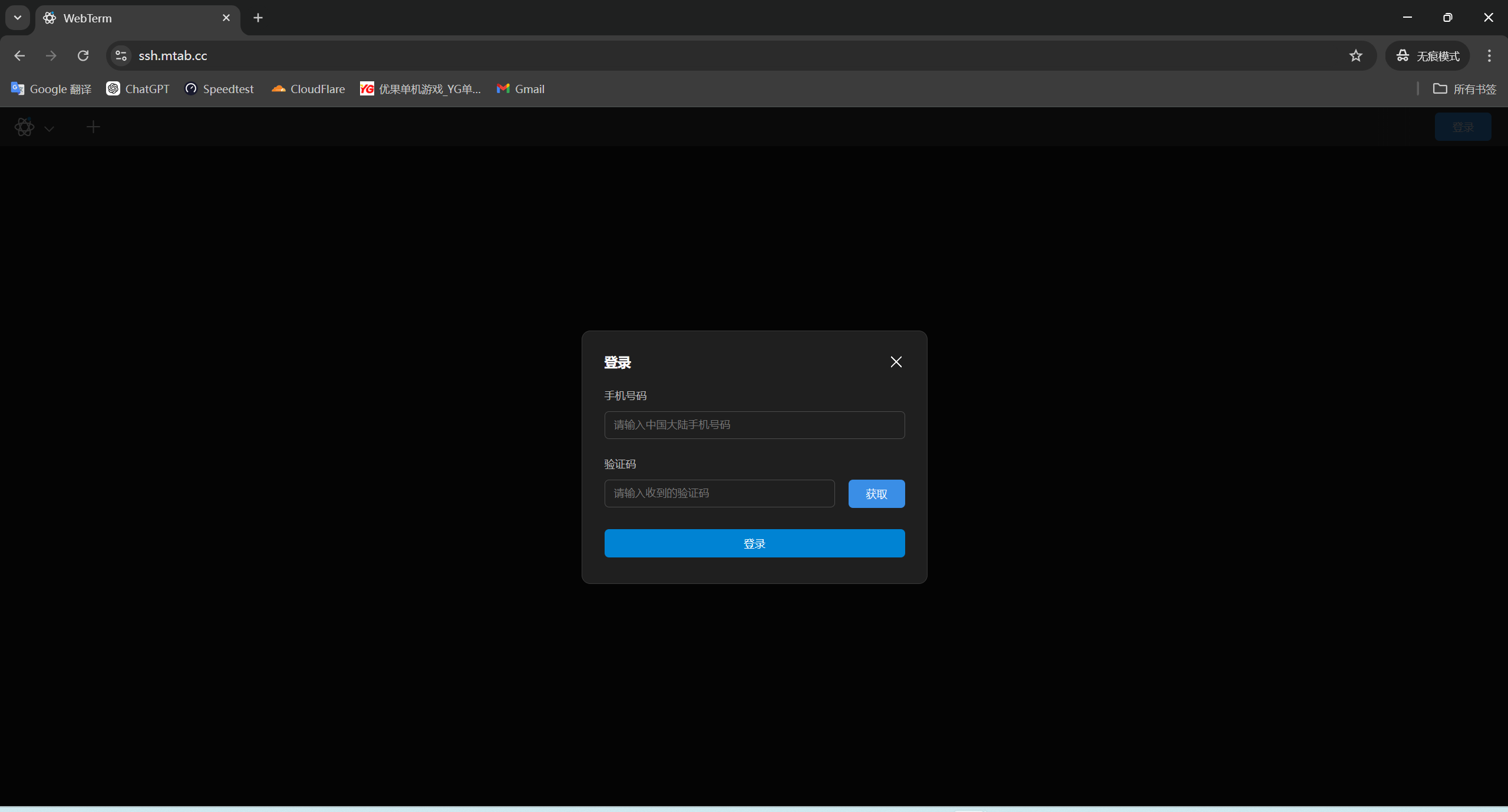This screenshot has height=812, width=1508.
Task: Click the address bar URL ssh.mtab.cc
Action: 173,55
